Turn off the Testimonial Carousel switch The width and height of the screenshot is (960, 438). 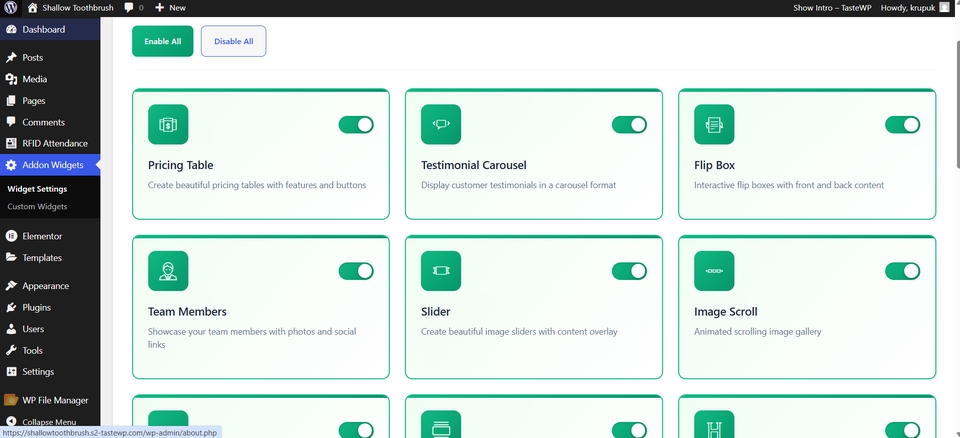[629, 125]
